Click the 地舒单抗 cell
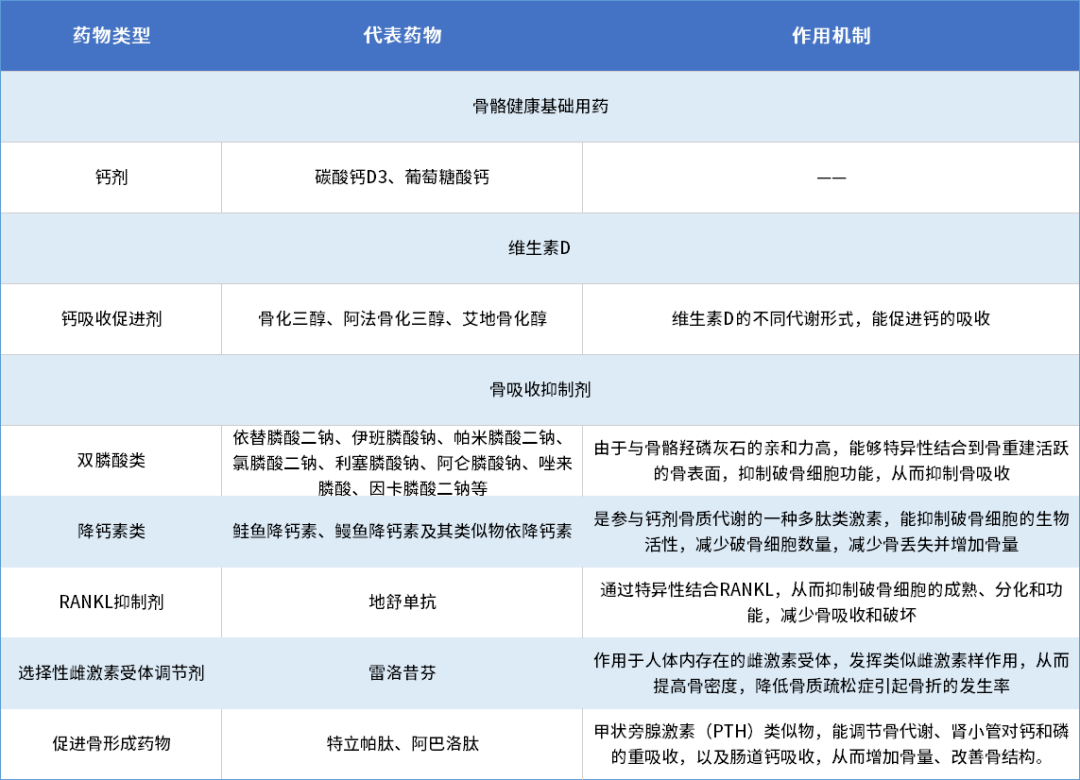 [x=402, y=602]
